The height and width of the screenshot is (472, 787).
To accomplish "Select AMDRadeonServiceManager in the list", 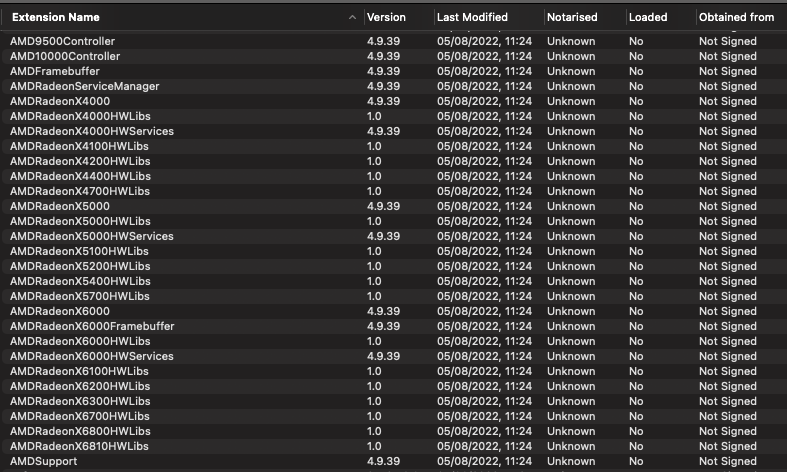I will coord(394,86).
